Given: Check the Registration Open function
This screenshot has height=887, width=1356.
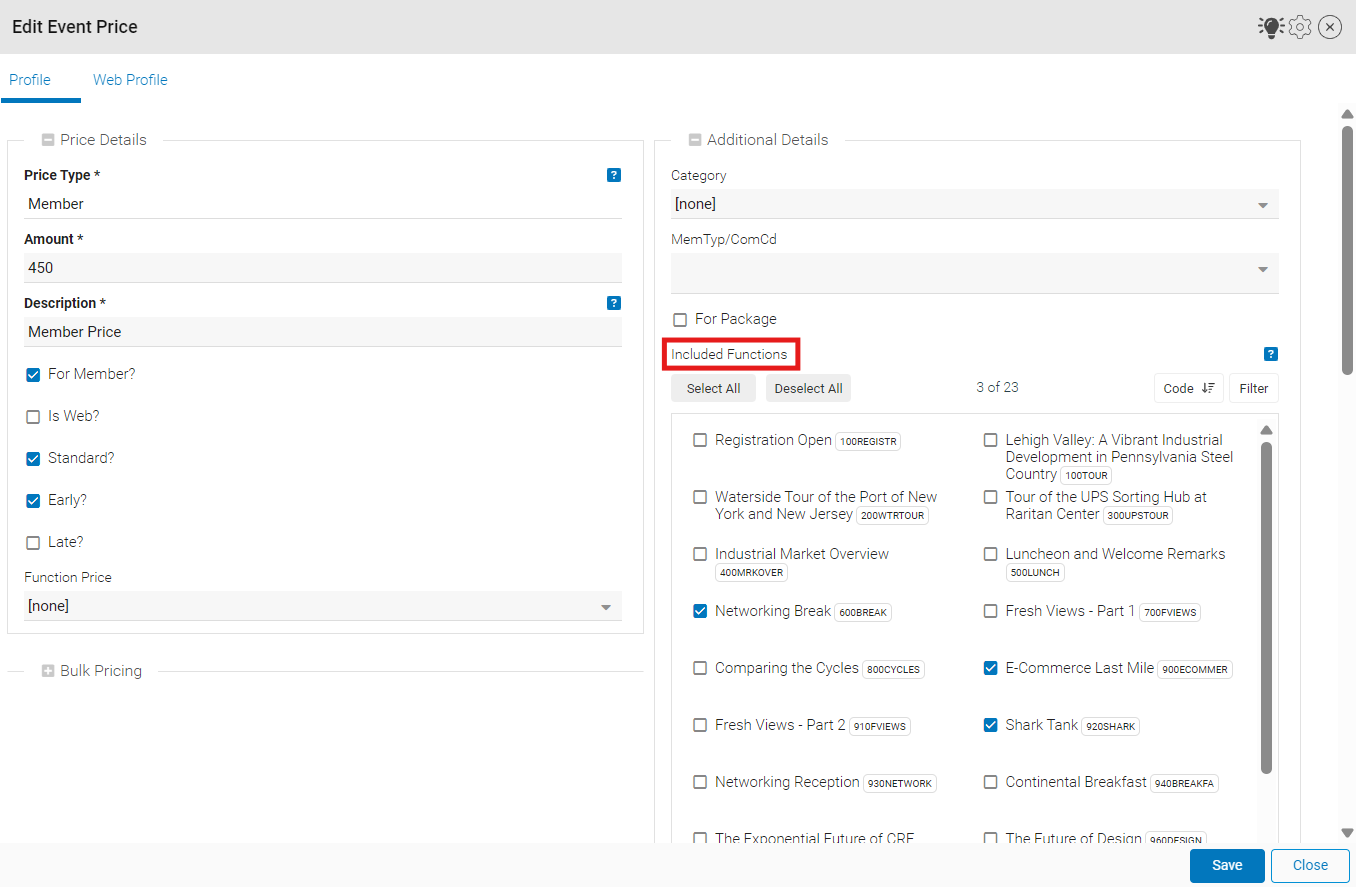Looking at the screenshot, I should click(x=700, y=440).
